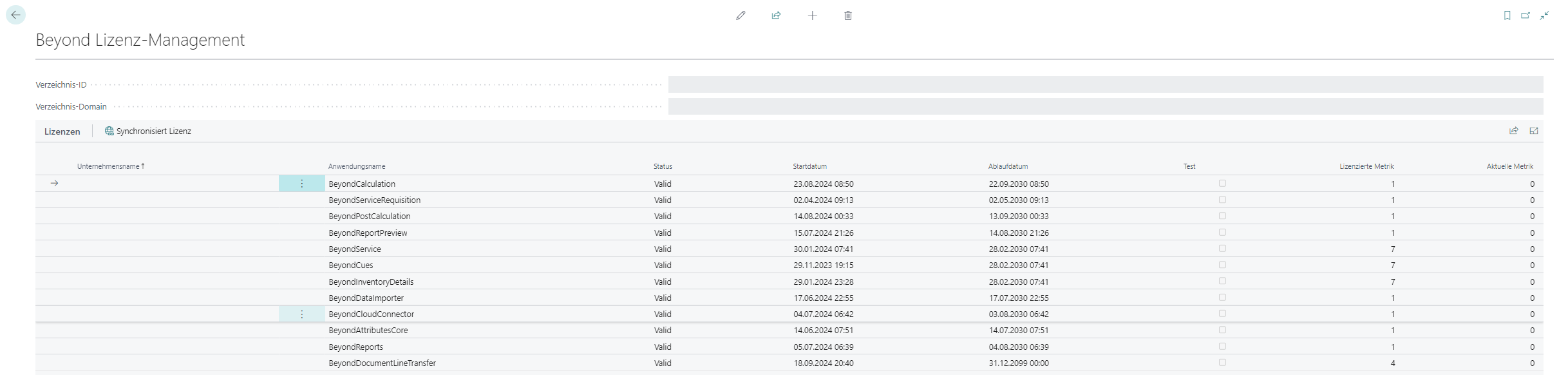Viewport: 1568px width, 375px height.
Task: Click the back arrow button
Action: [15, 15]
